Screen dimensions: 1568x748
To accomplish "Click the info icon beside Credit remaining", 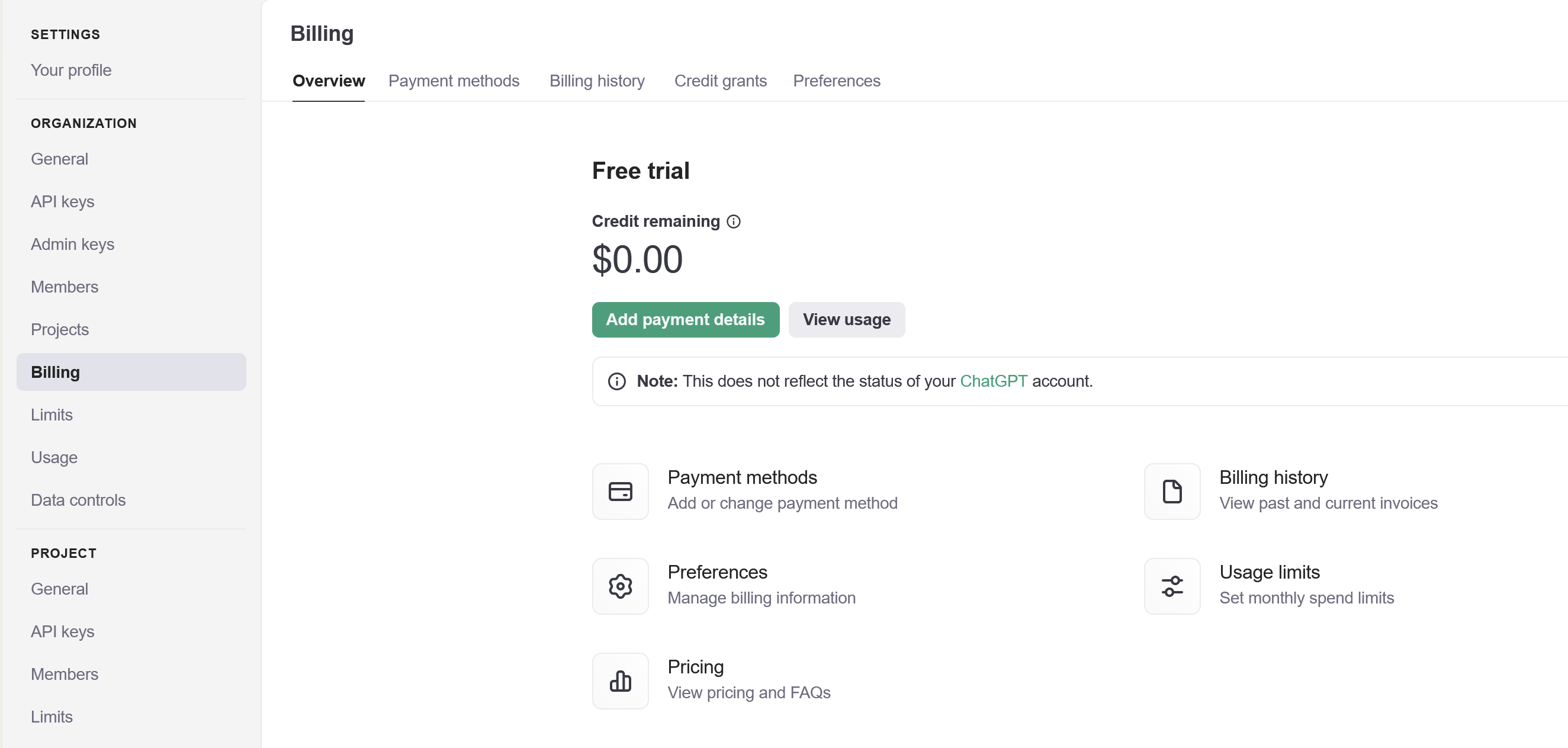I will point(734,221).
